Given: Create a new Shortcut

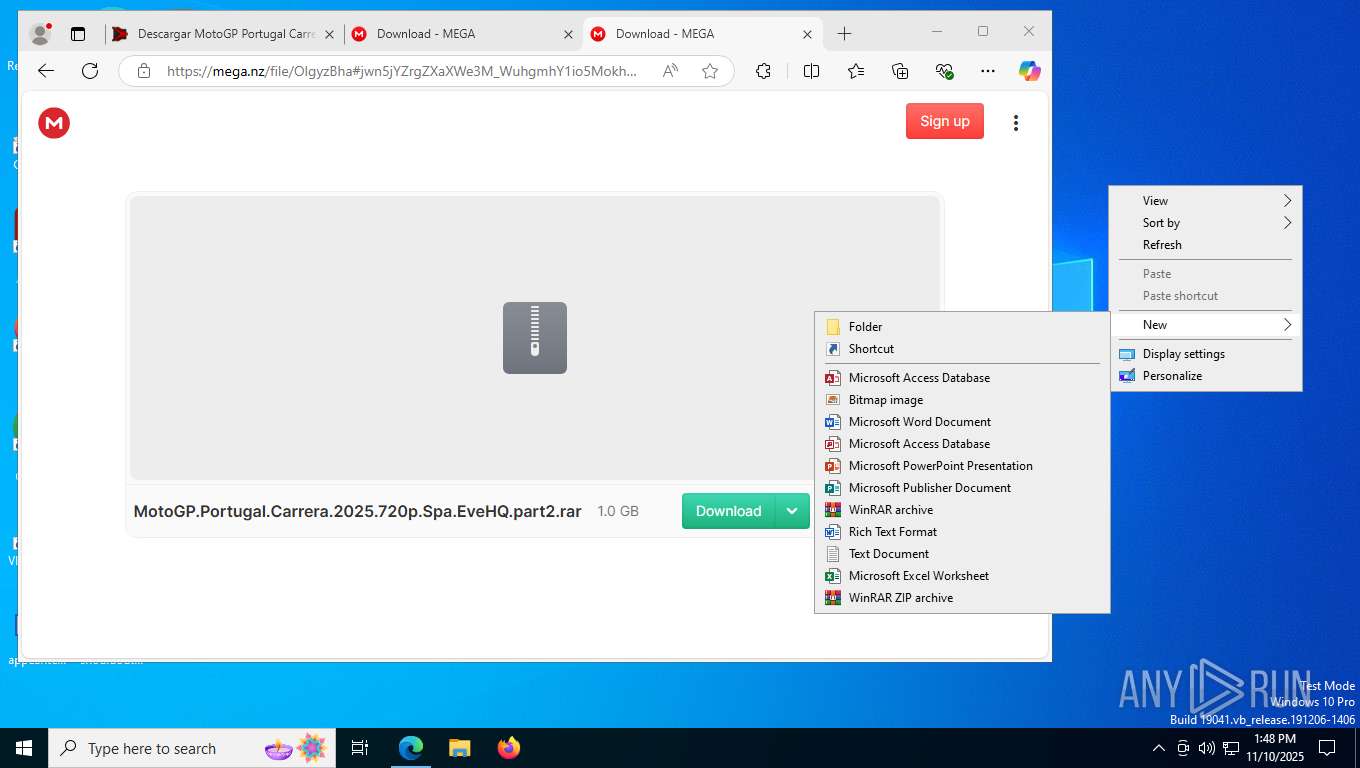Looking at the screenshot, I should 962,349.
